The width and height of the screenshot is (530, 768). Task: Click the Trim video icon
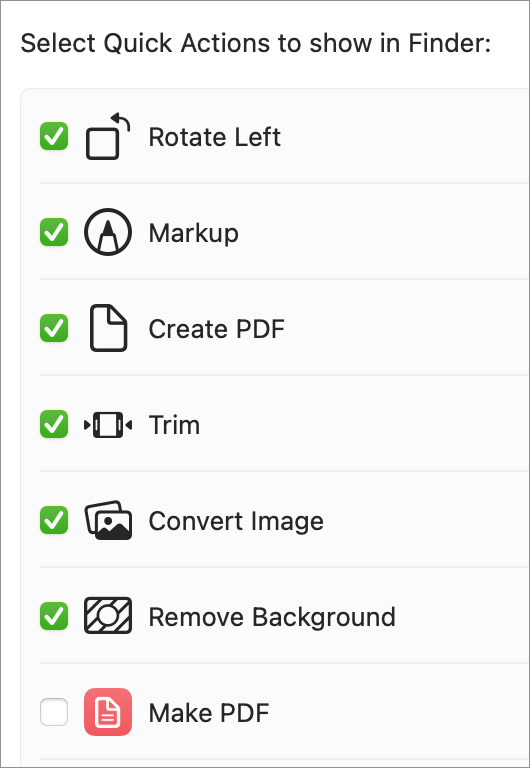tap(108, 425)
